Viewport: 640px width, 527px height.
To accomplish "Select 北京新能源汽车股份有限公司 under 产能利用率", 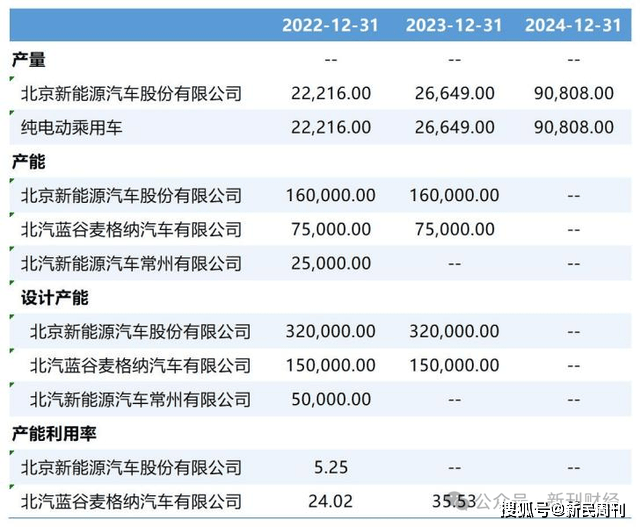I will pos(131,467).
